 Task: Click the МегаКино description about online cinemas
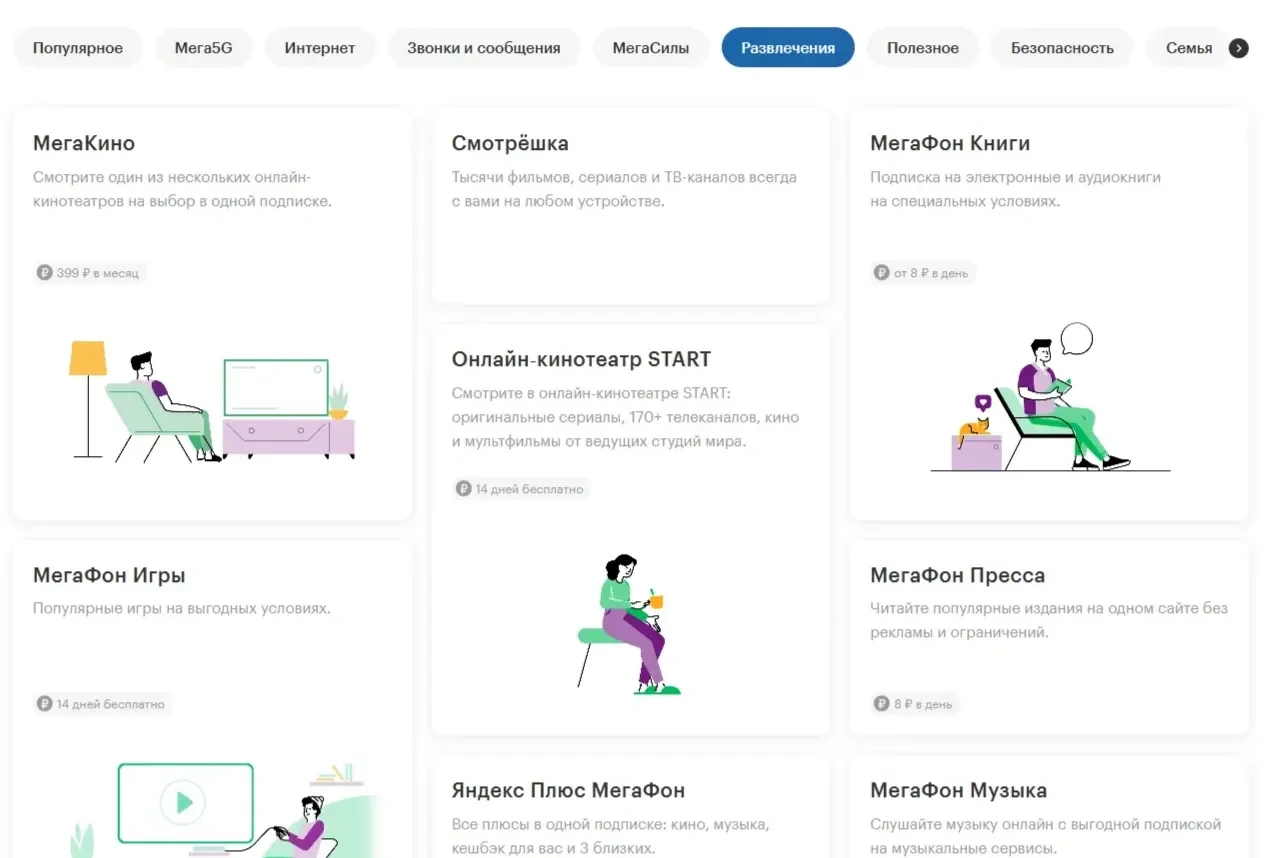[182, 189]
